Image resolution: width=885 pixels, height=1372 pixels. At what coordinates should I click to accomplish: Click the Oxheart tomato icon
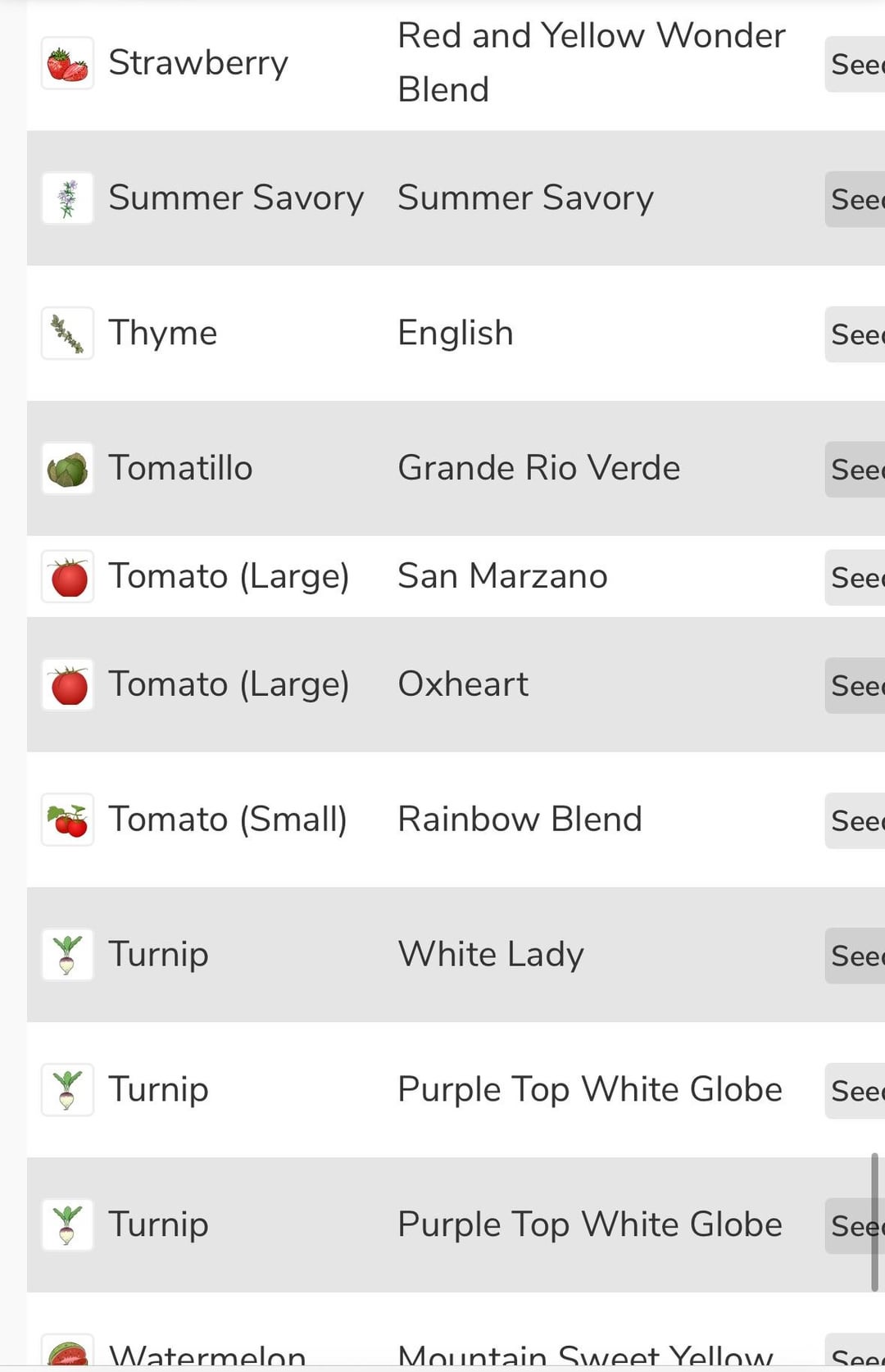point(67,685)
